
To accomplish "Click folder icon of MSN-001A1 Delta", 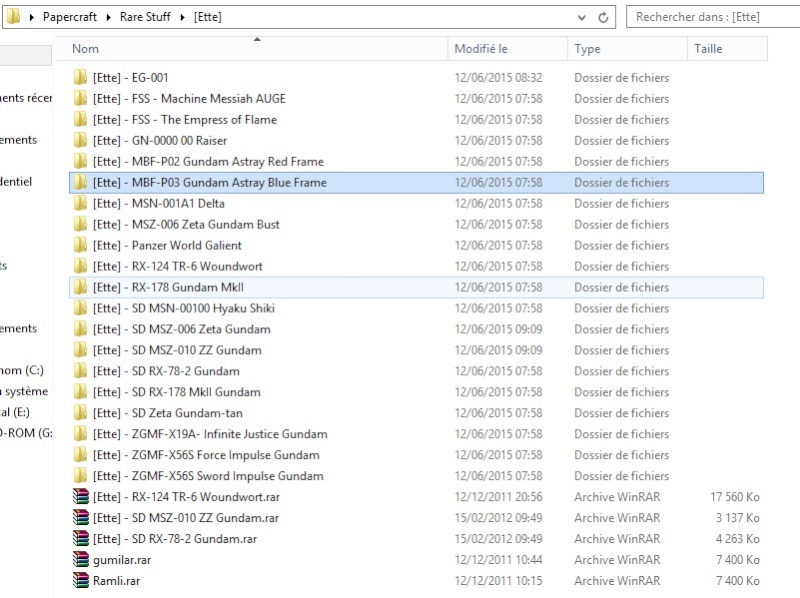I will [80, 203].
